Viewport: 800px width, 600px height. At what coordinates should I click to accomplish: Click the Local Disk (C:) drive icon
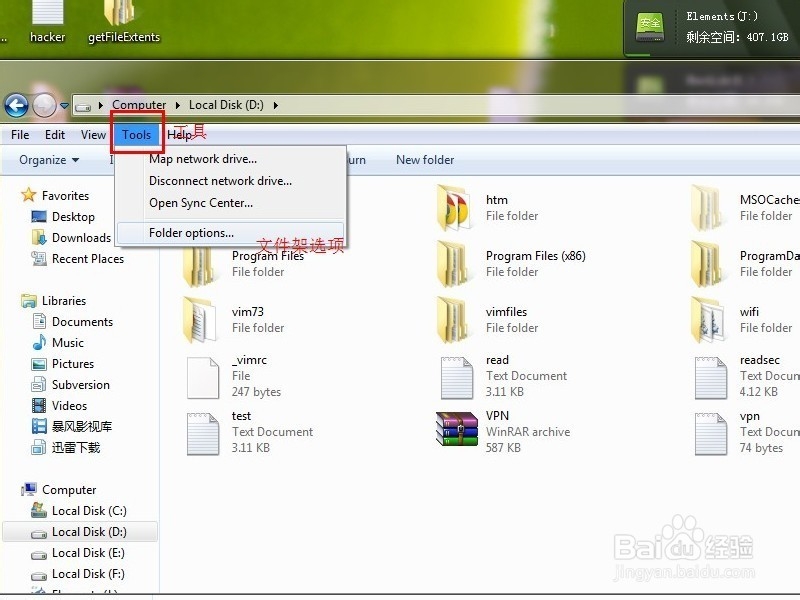pyautogui.click(x=39, y=510)
